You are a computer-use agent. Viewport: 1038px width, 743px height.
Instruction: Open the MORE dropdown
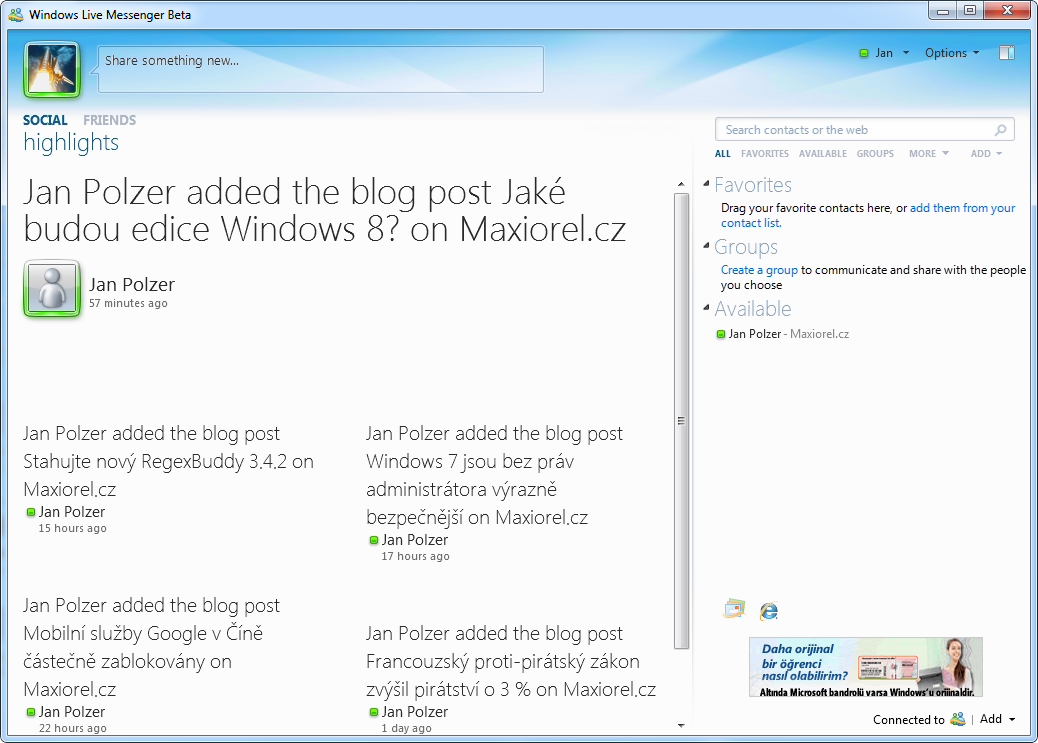(x=929, y=154)
